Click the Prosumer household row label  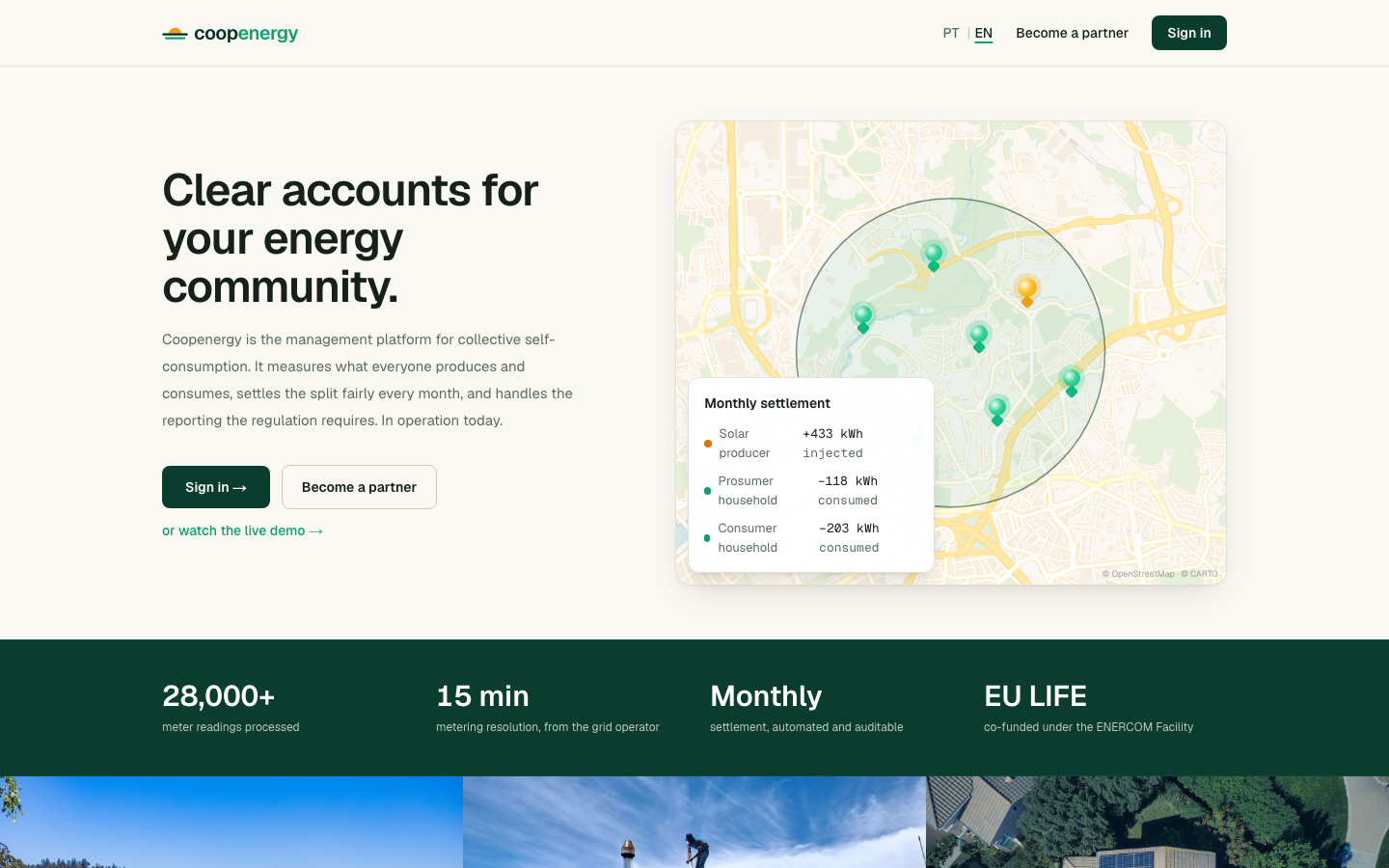pyautogui.click(x=748, y=491)
